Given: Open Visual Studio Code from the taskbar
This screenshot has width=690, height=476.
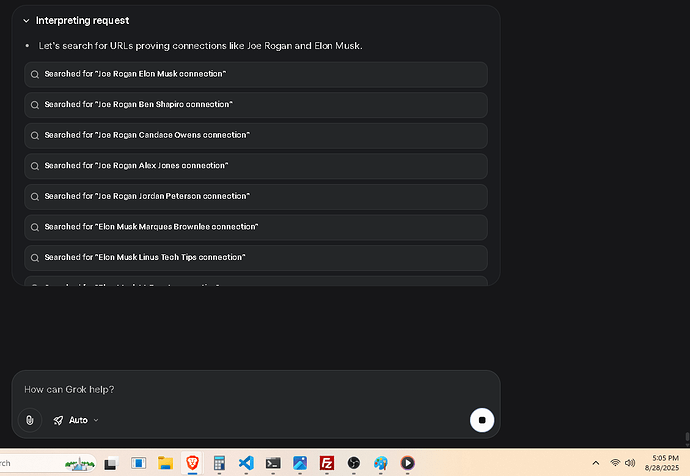Looking at the screenshot, I should (246, 463).
